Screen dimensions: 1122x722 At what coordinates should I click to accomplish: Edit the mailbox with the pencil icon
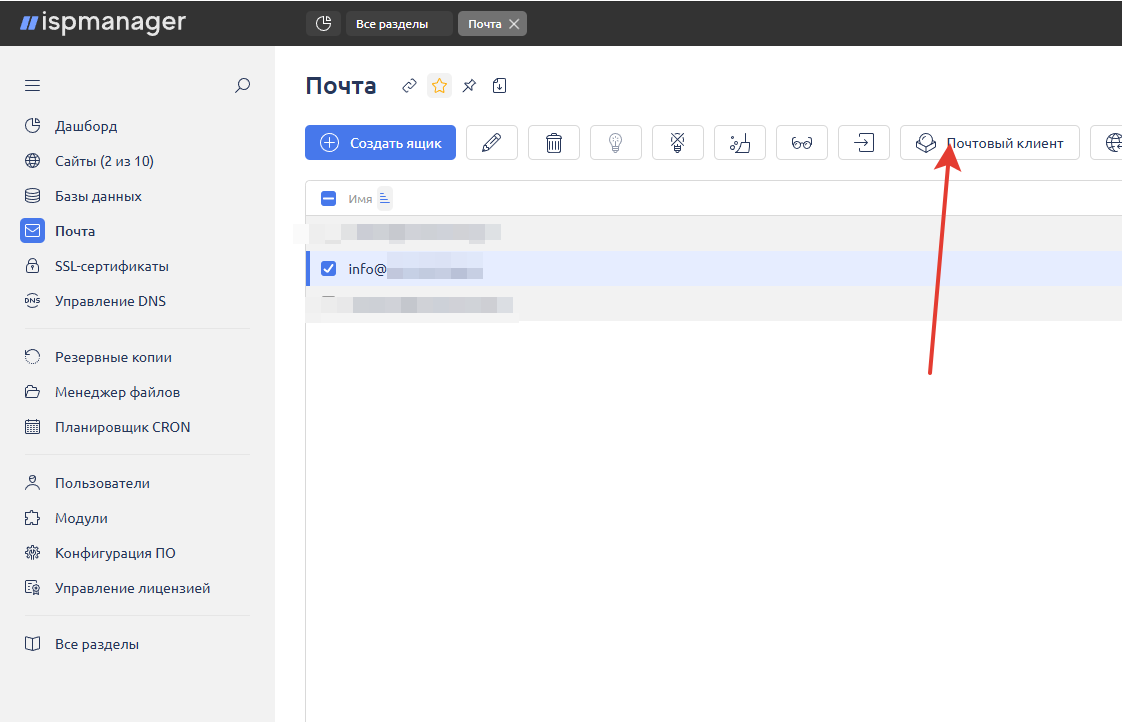(x=492, y=142)
